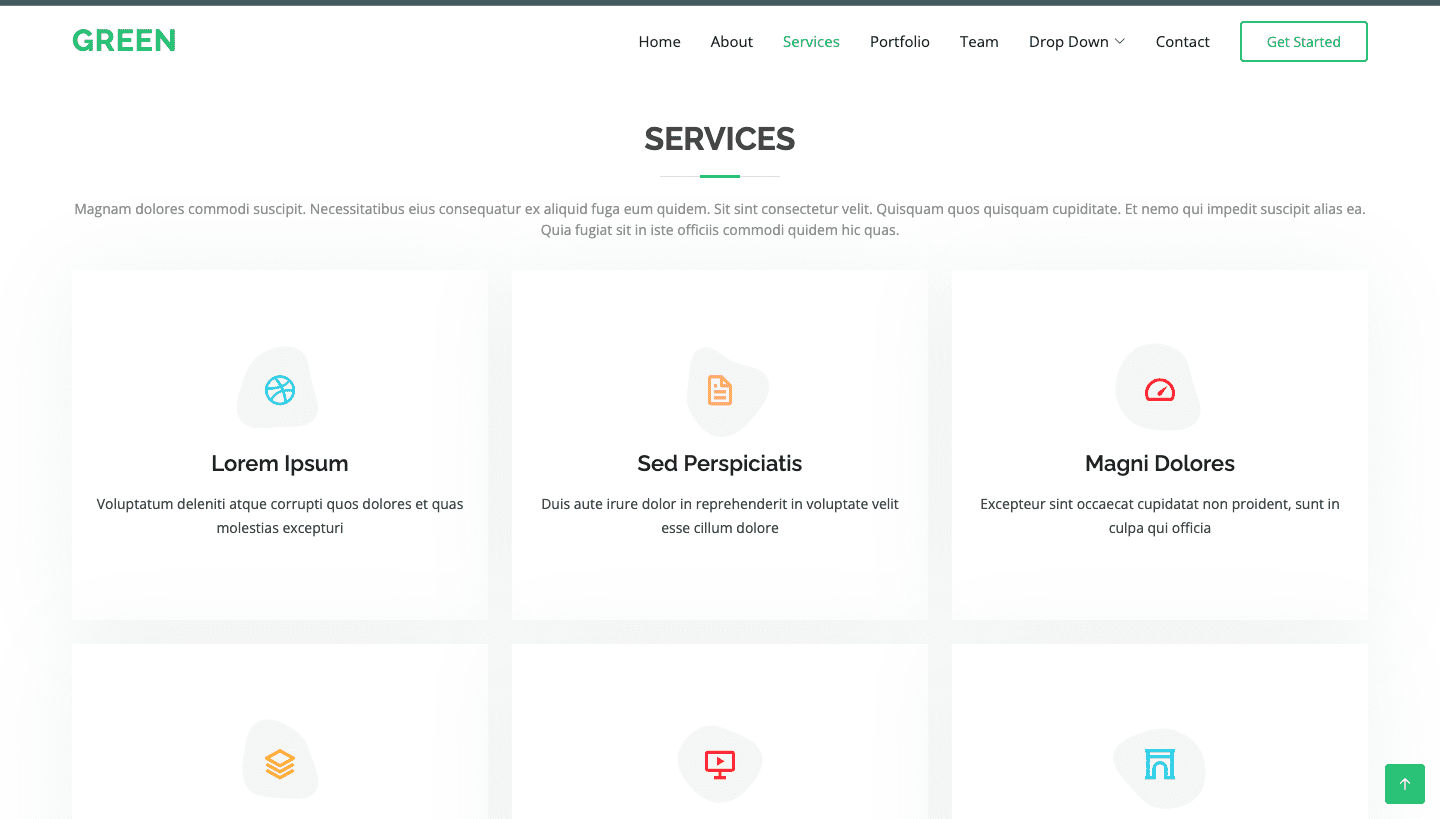Click the orange document icon above Sed Perspiciatis

coord(720,390)
